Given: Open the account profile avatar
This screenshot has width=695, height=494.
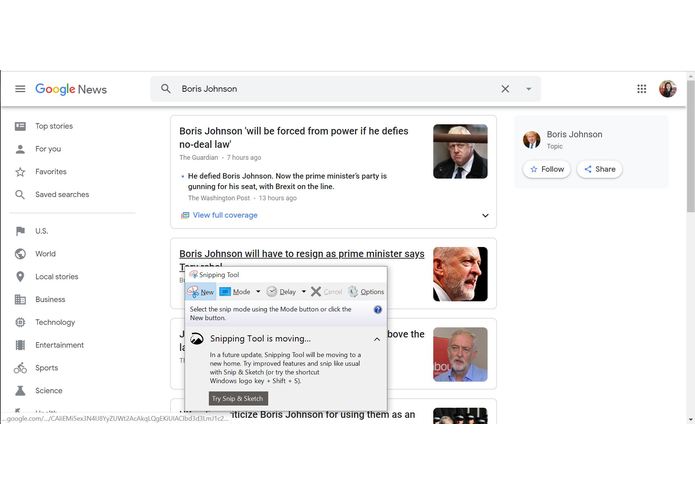Looking at the screenshot, I should pyautogui.click(x=668, y=89).
